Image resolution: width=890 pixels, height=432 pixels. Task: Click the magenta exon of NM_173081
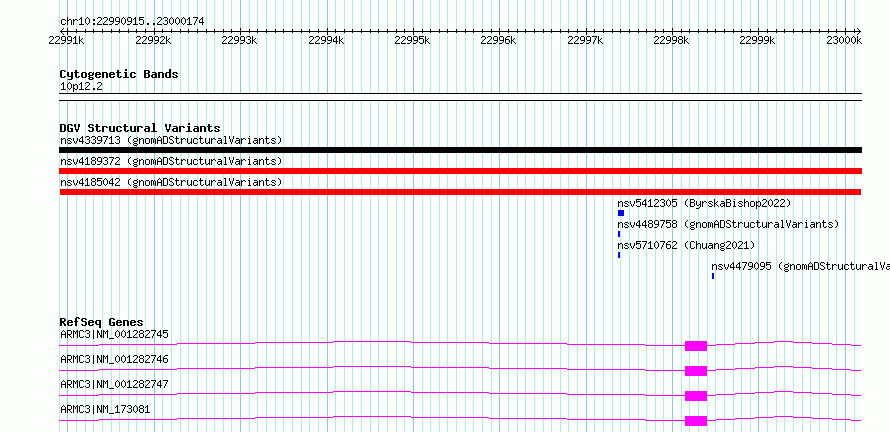[696, 421]
